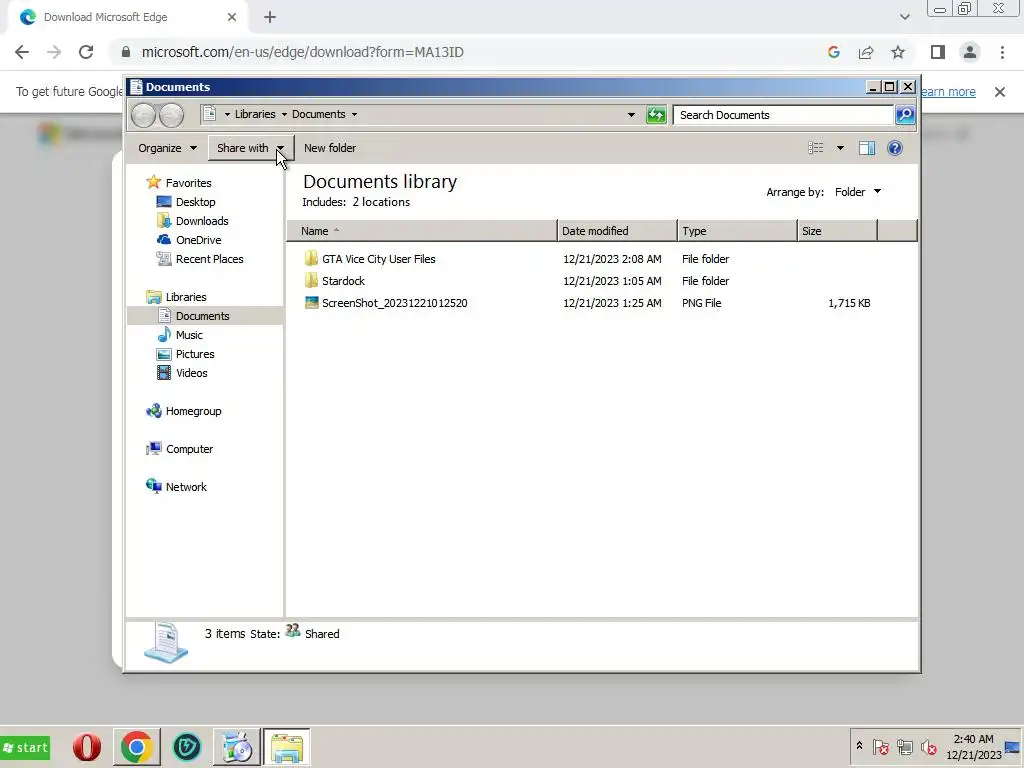Viewport: 1024px width, 768px height.
Task: Open the Organize dropdown menu
Action: (168, 148)
